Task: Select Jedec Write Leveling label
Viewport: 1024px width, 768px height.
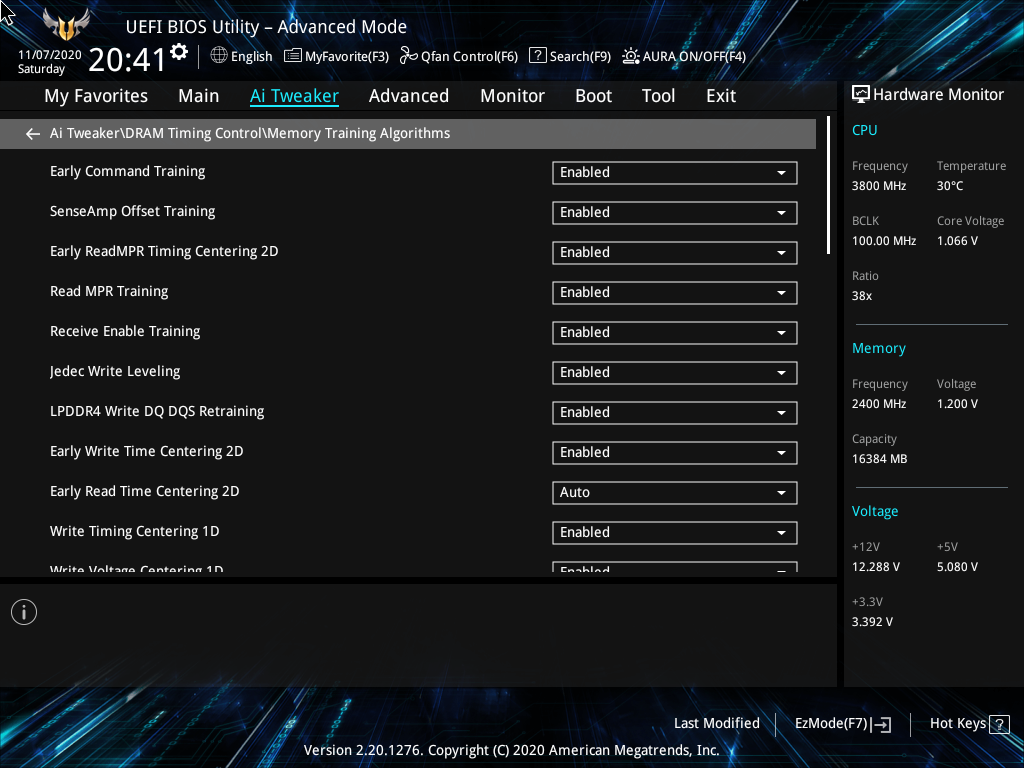Action: pyautogui.click(x=115, y=372)
